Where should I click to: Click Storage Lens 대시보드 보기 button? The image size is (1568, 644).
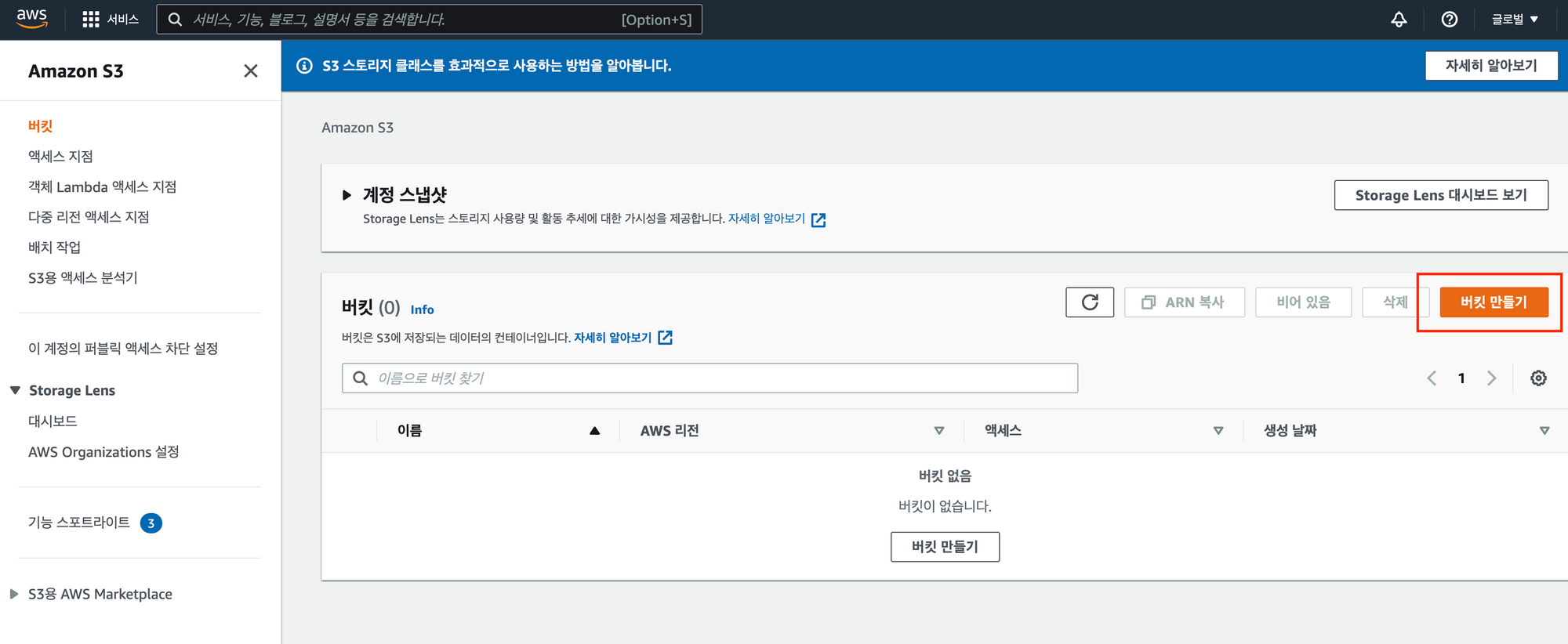tap(1441, 195)
